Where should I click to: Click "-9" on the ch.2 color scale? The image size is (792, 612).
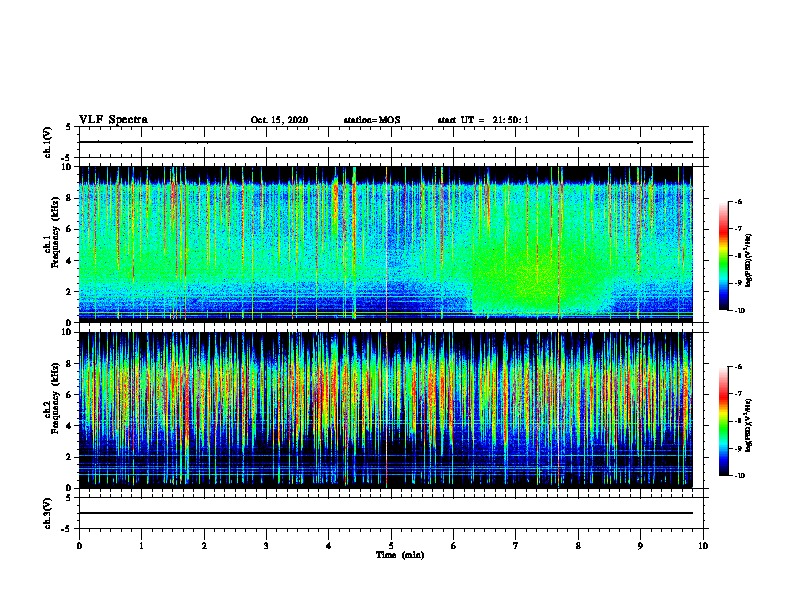[x=738, y=448]
